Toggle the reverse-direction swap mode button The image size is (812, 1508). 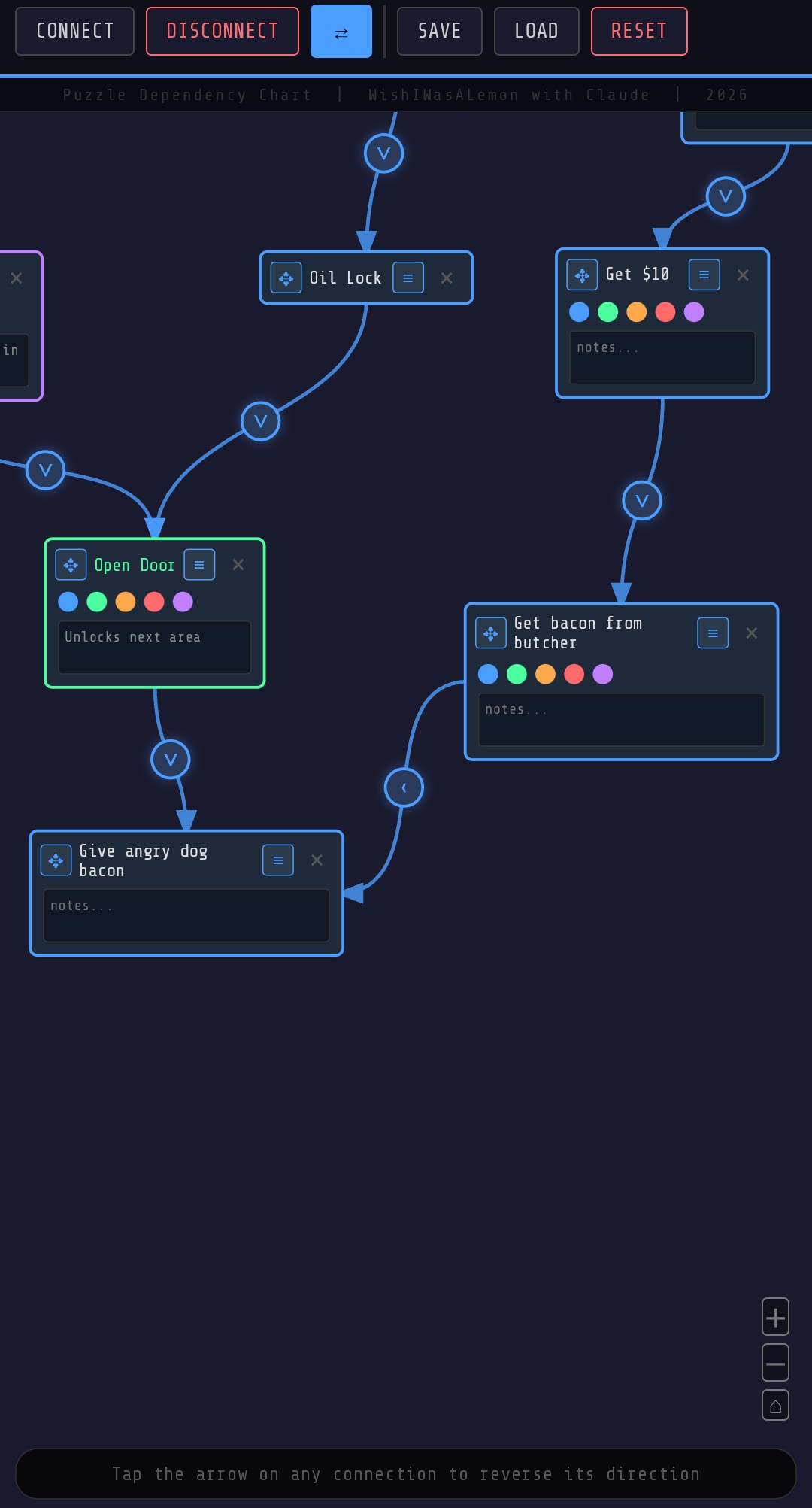pos(341,31)
